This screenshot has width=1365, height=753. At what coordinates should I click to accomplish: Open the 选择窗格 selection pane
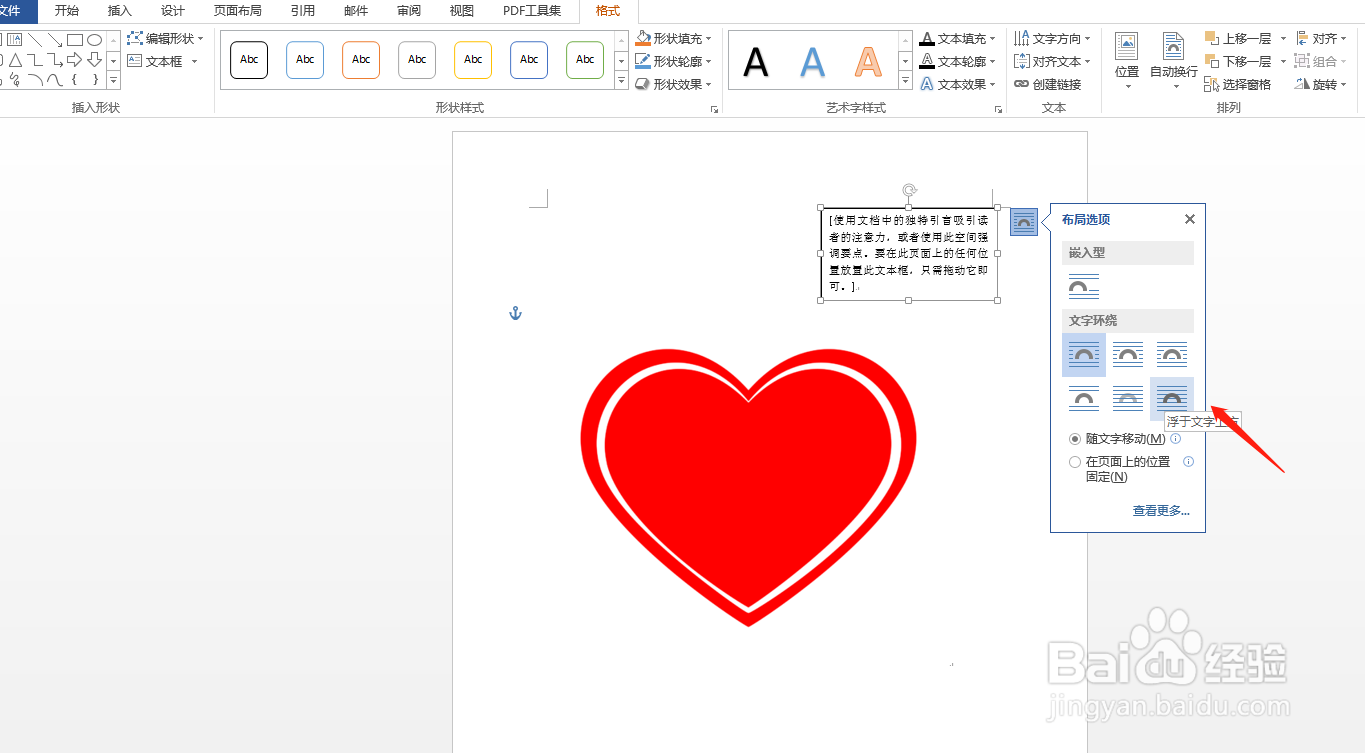point(1238,84)
